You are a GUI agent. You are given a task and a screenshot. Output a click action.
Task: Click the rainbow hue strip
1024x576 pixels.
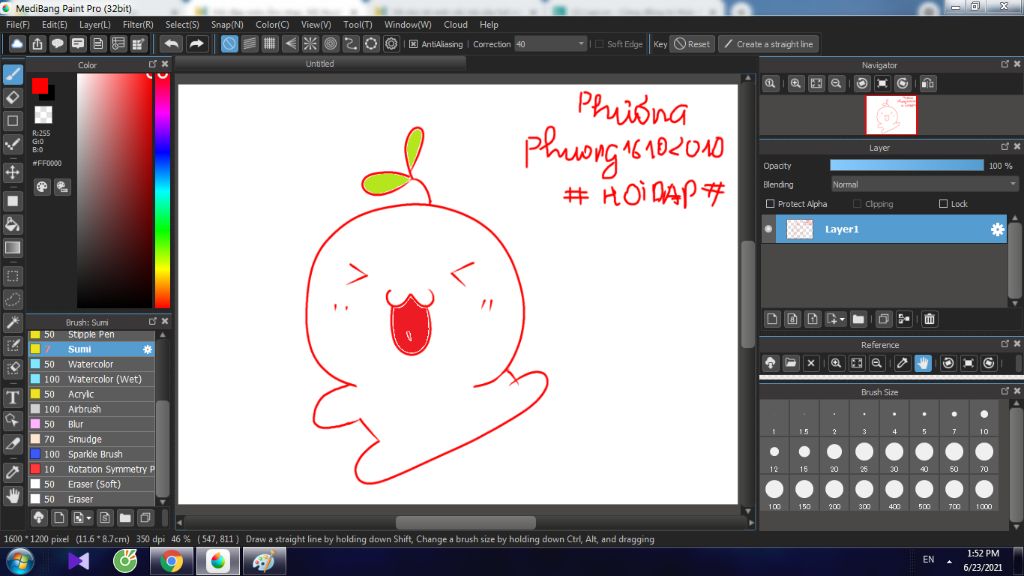coord(163,190)
